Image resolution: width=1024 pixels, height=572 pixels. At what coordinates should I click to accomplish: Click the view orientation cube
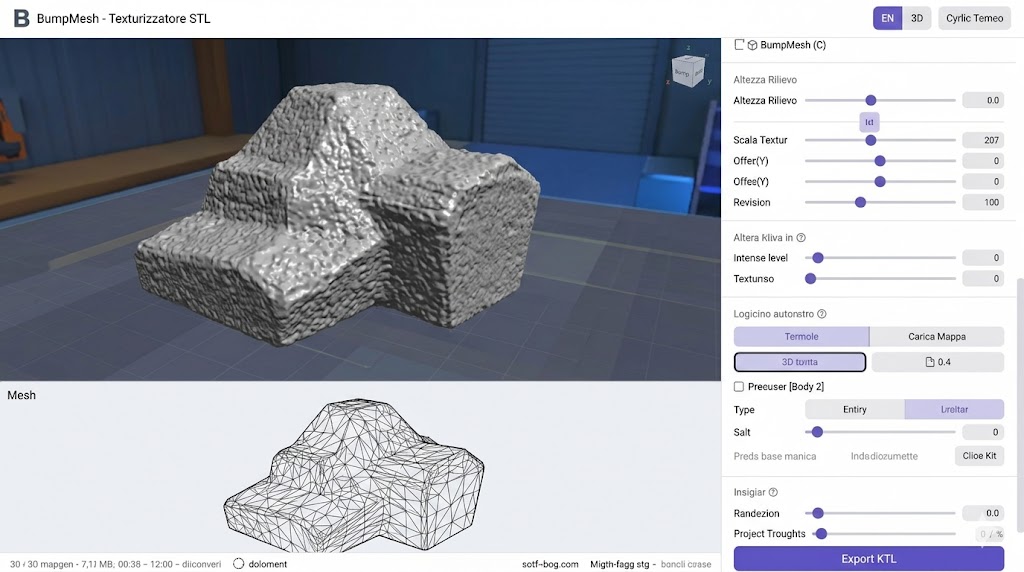point(686,71)
